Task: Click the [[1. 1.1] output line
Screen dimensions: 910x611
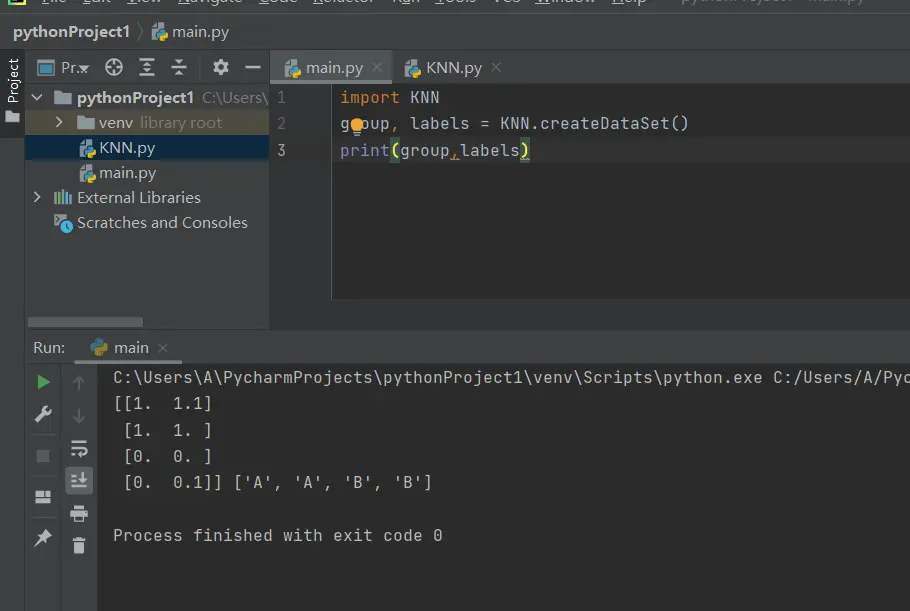Action: pyautogui.click(x=162, y=403)
